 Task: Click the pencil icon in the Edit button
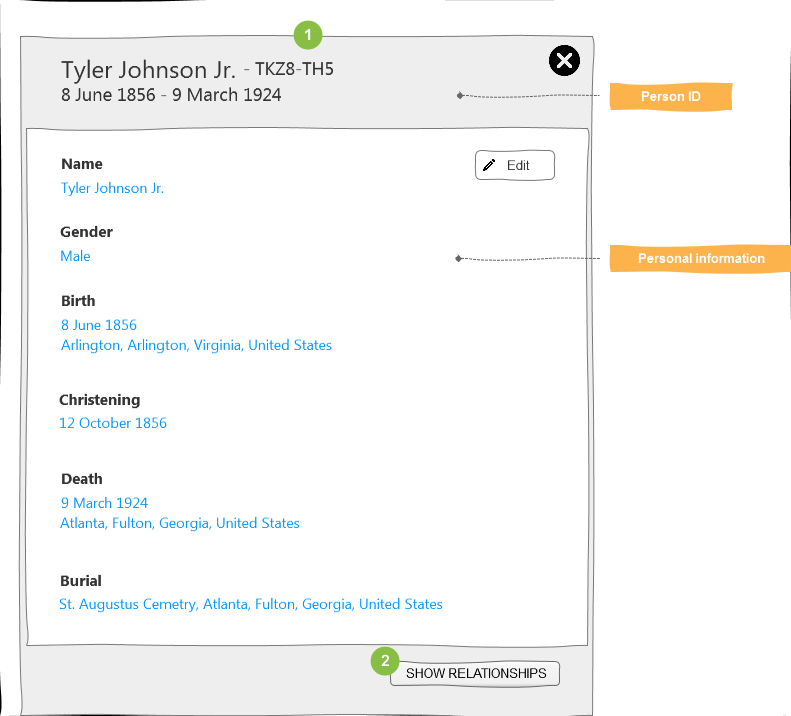(489, 166)
